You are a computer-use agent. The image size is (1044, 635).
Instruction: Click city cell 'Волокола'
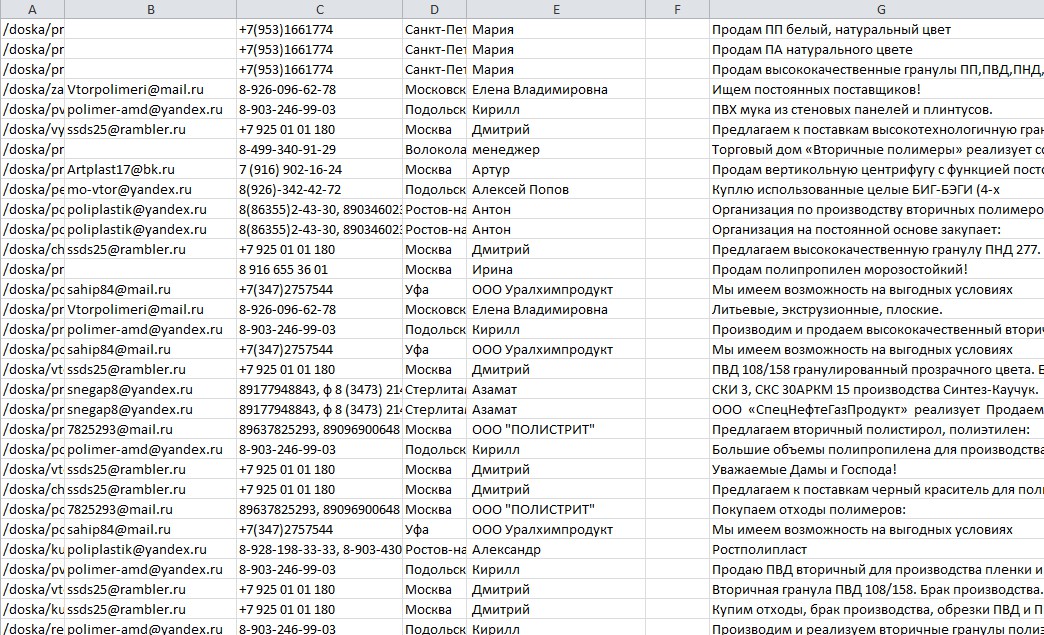[x=434, y=149]
